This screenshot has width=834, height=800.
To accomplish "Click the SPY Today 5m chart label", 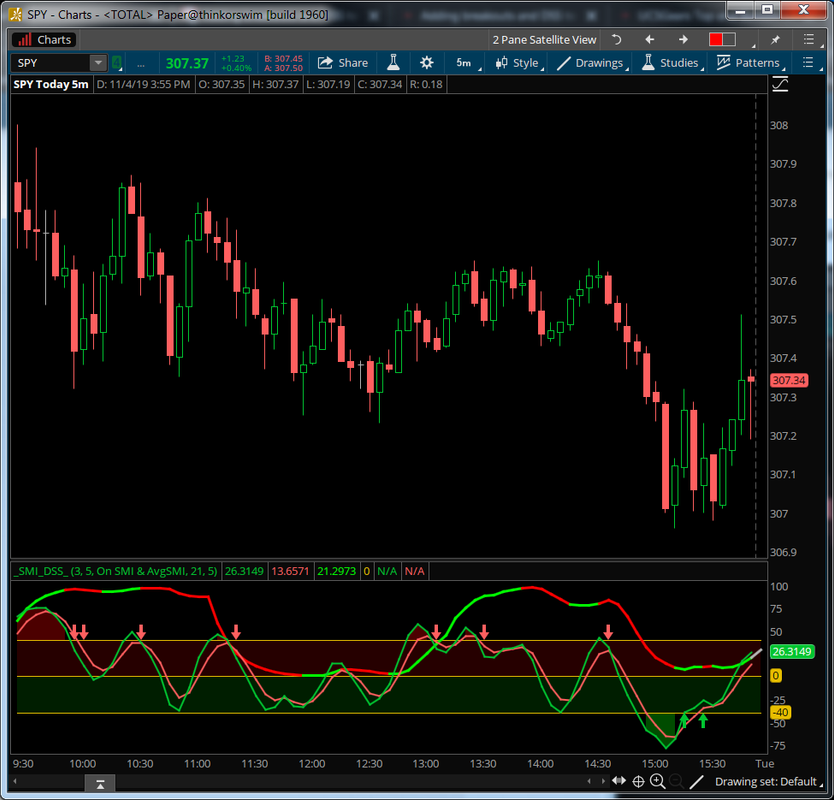I will 51,84.
